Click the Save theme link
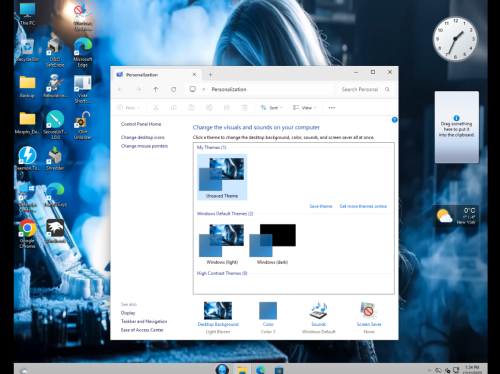This screenshot has height=374, width=500. [321, 206]
